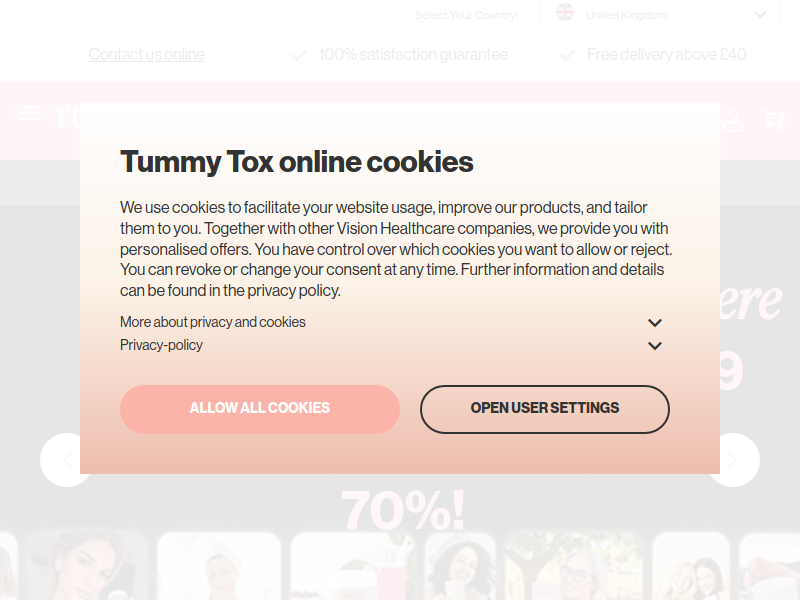The image size is (800, 600).
Task: Select the 70%! banner text
Action: coord(403,510)
